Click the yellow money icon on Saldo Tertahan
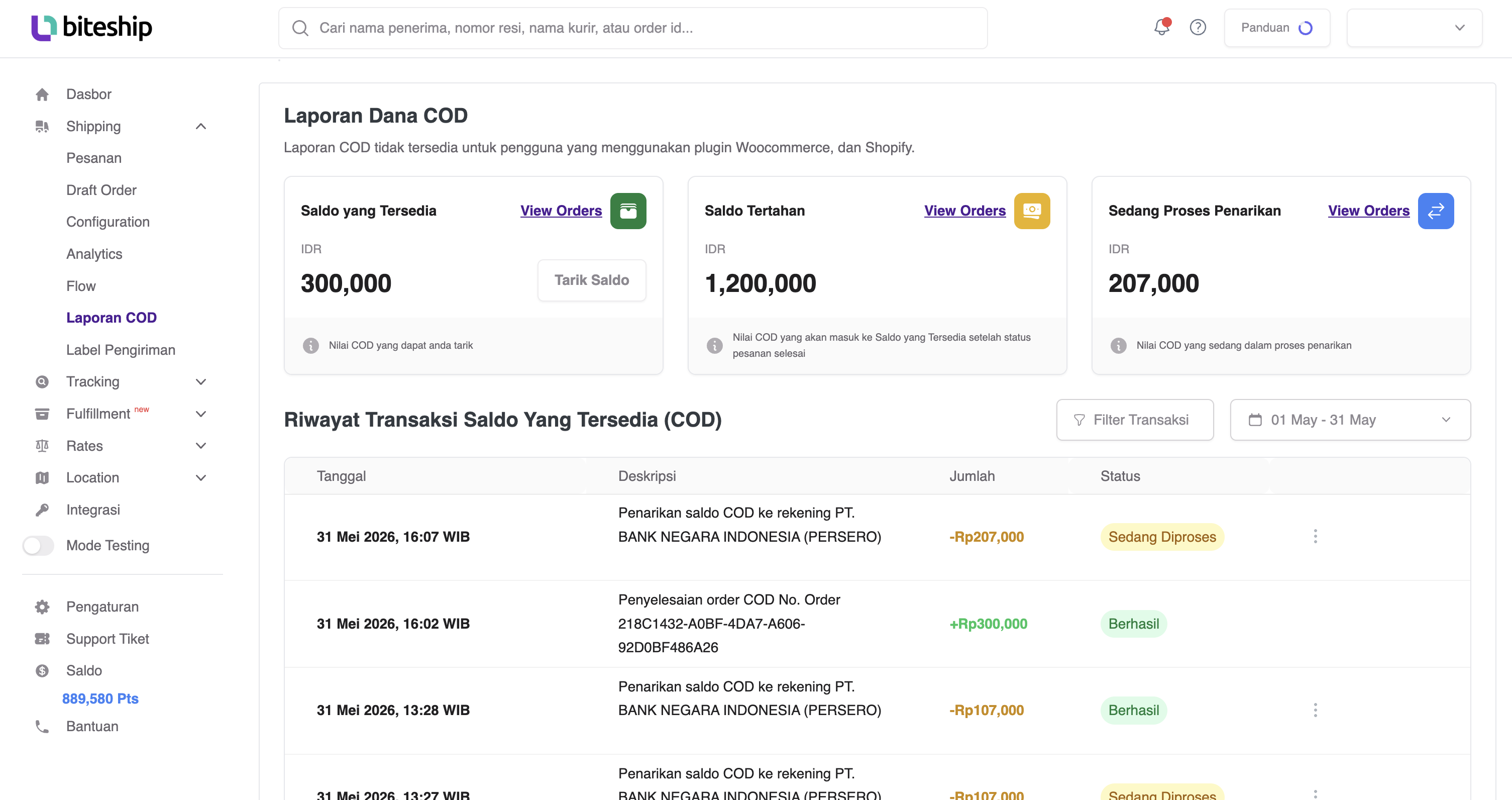This screenshot has width=1512, height=800. tap(1032, 211)
